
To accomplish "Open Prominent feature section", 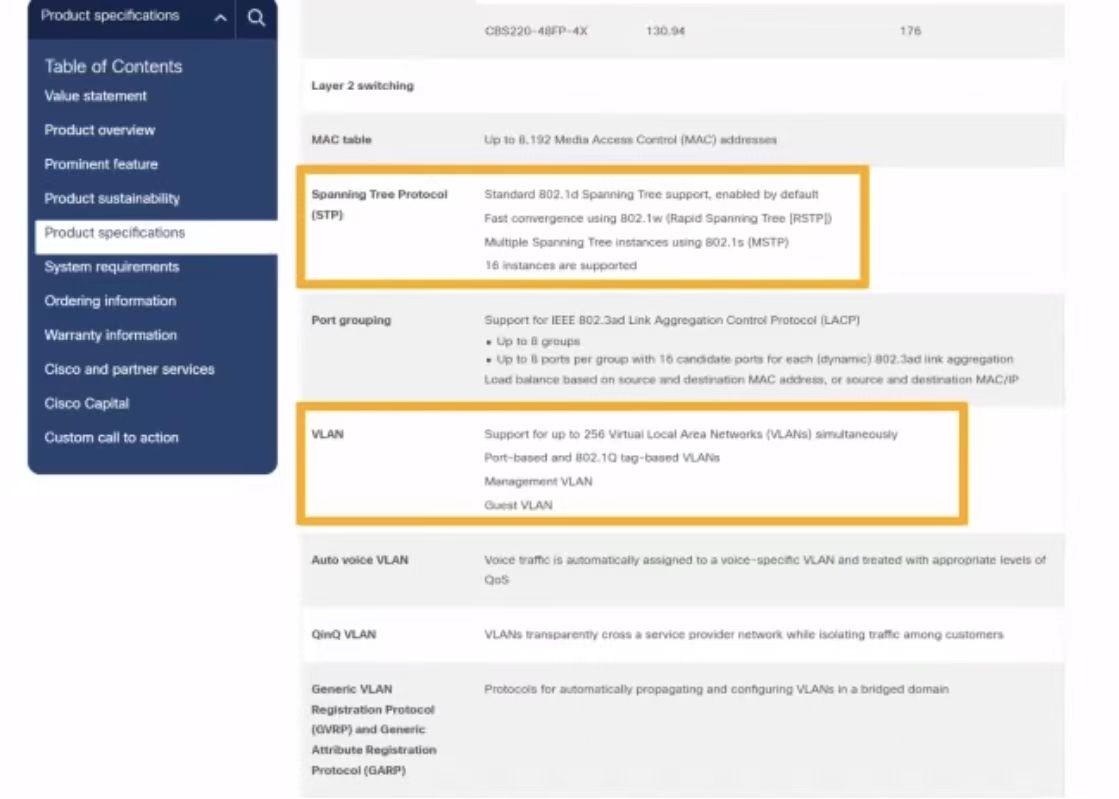I will (x=101, y=164).
